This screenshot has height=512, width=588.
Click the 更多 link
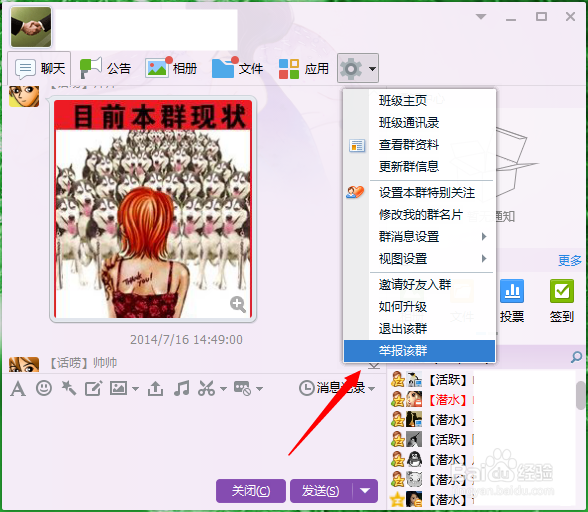[570, 260]
